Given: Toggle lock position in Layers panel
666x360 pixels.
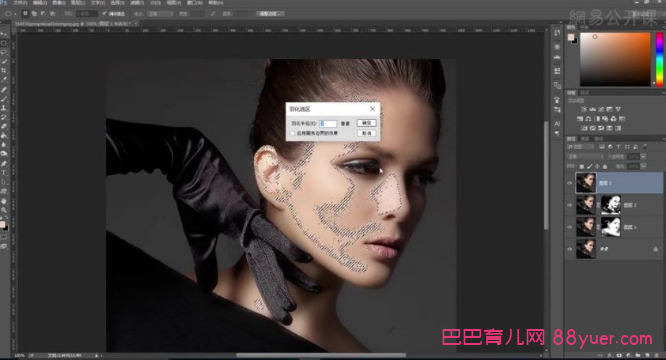Looking at the screenshot, I should tap(597, 166).
